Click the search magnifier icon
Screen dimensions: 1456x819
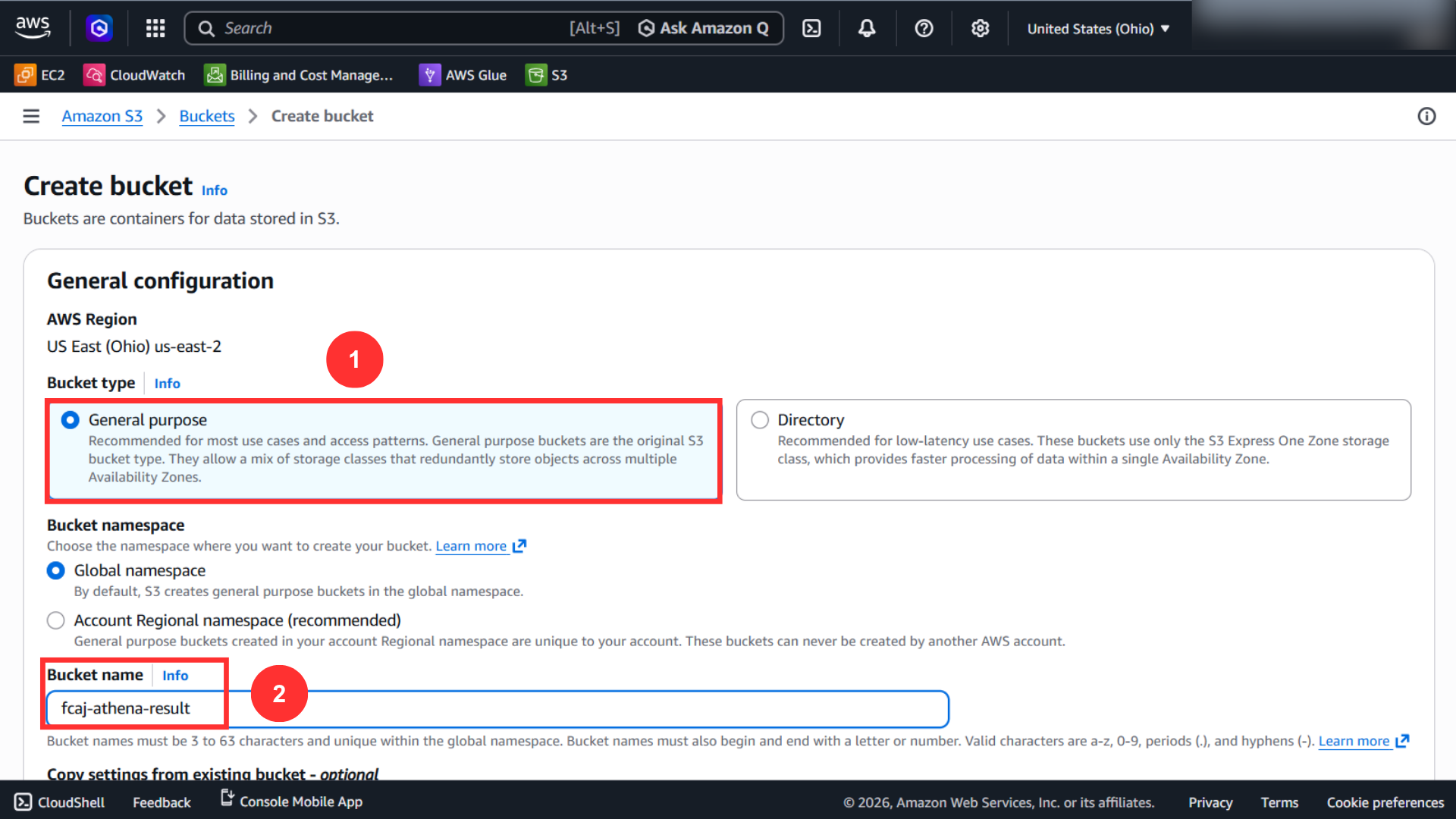tap(206, 28)
